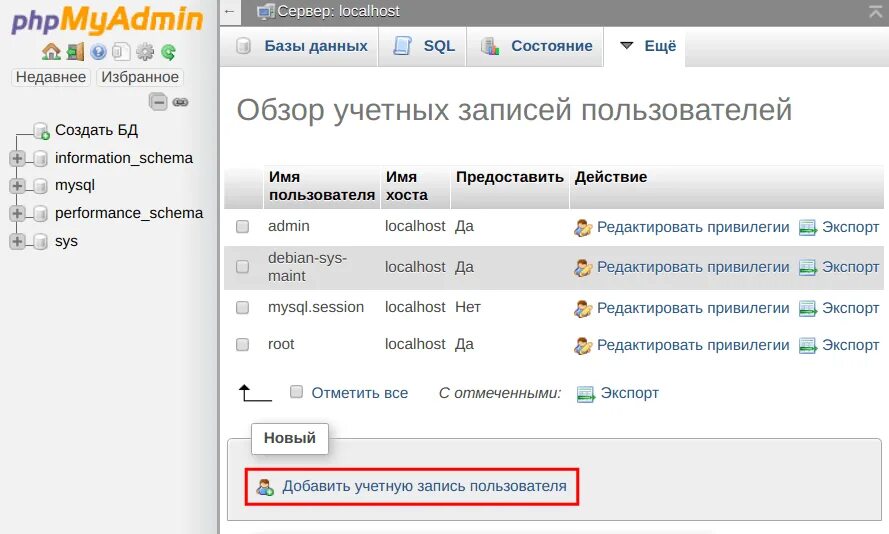Image resolution: width=889 pixels, height=534 pixels.
Task: Open navigation panel settings gear
Action: pyautogui.click(x=145, y=52)
